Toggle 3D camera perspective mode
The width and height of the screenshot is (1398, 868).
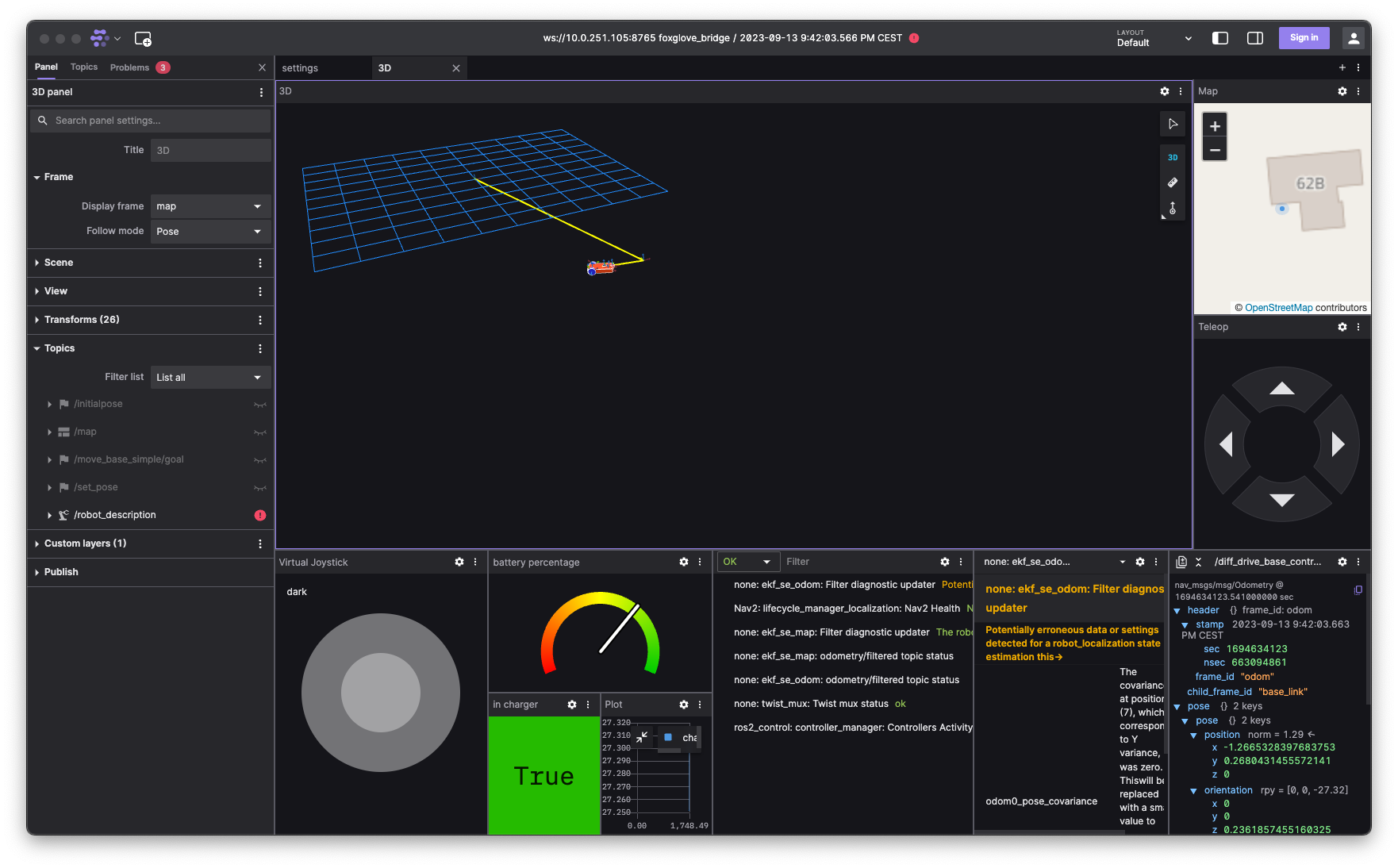coord(1173,157)
